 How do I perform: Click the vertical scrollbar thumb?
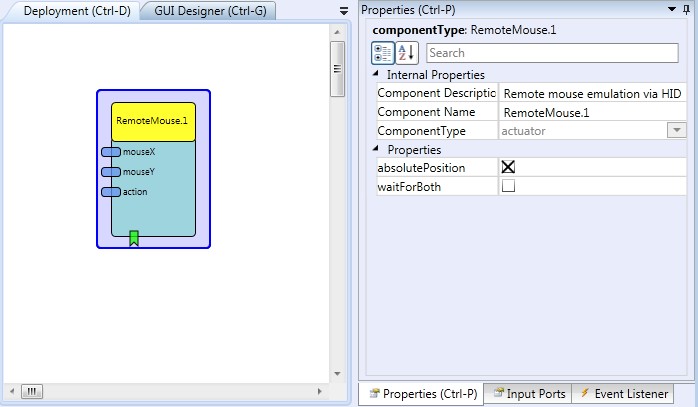tap(337, 69)
